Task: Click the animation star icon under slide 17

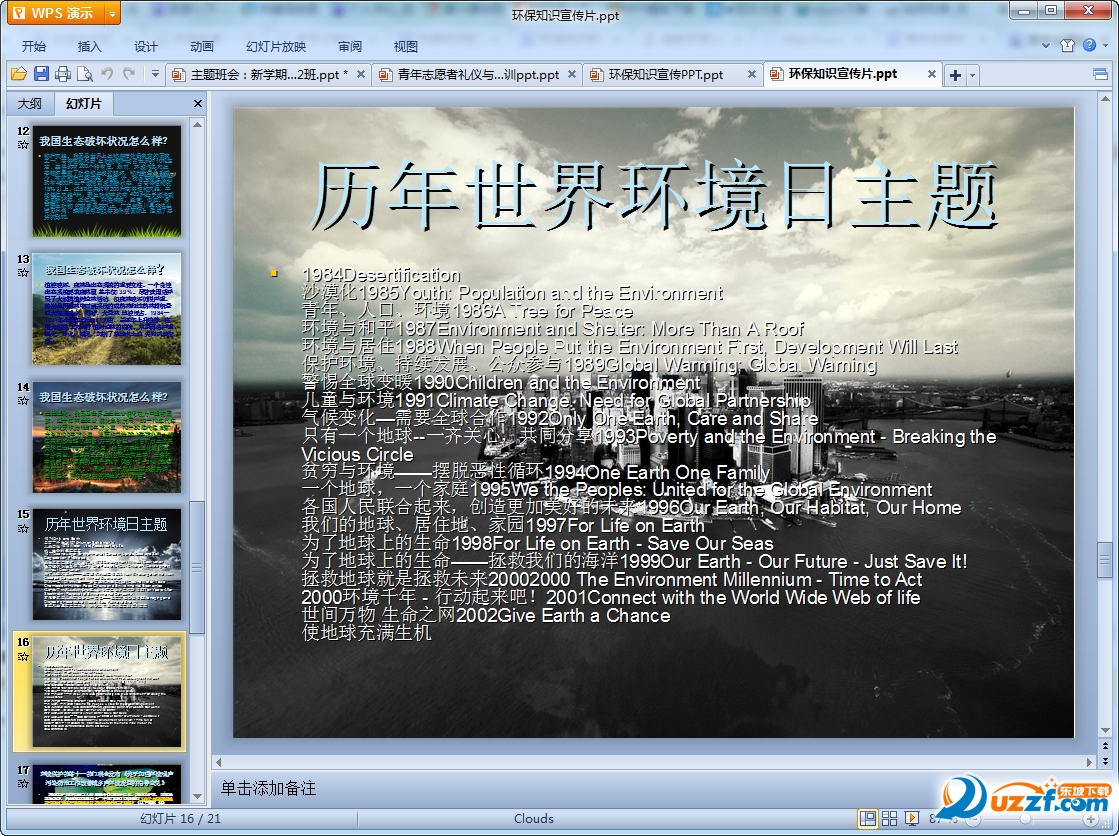Action: point(23,783)
